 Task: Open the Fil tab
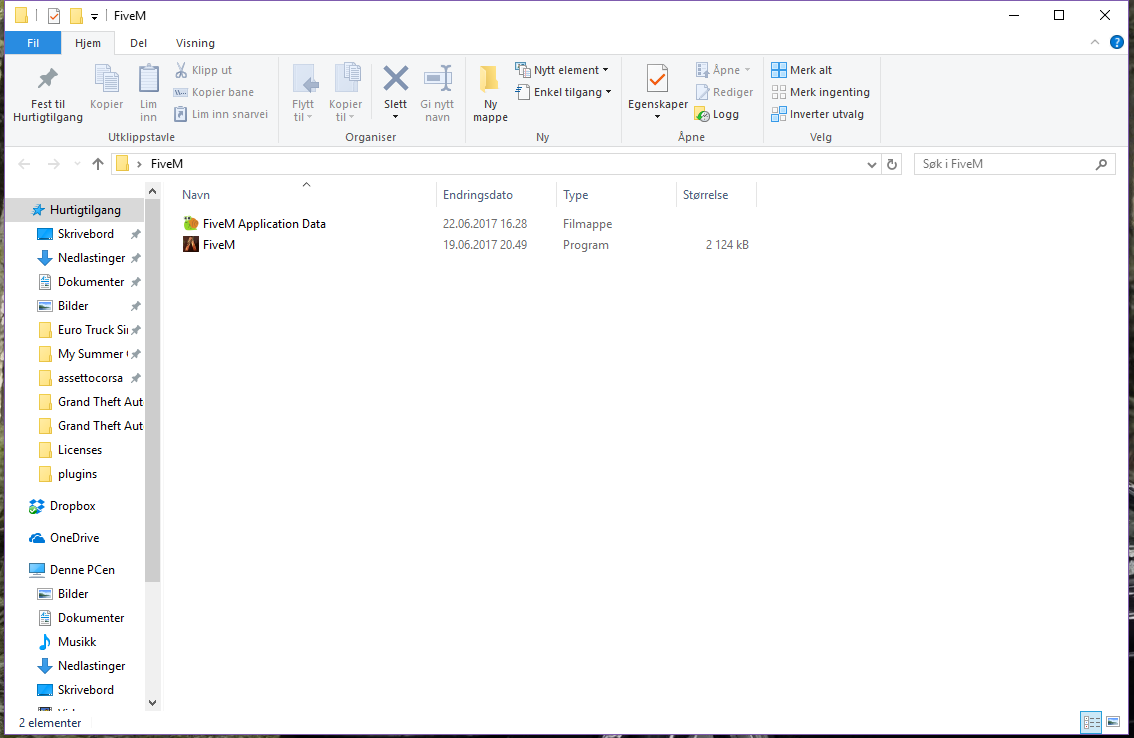pos(33,43)
